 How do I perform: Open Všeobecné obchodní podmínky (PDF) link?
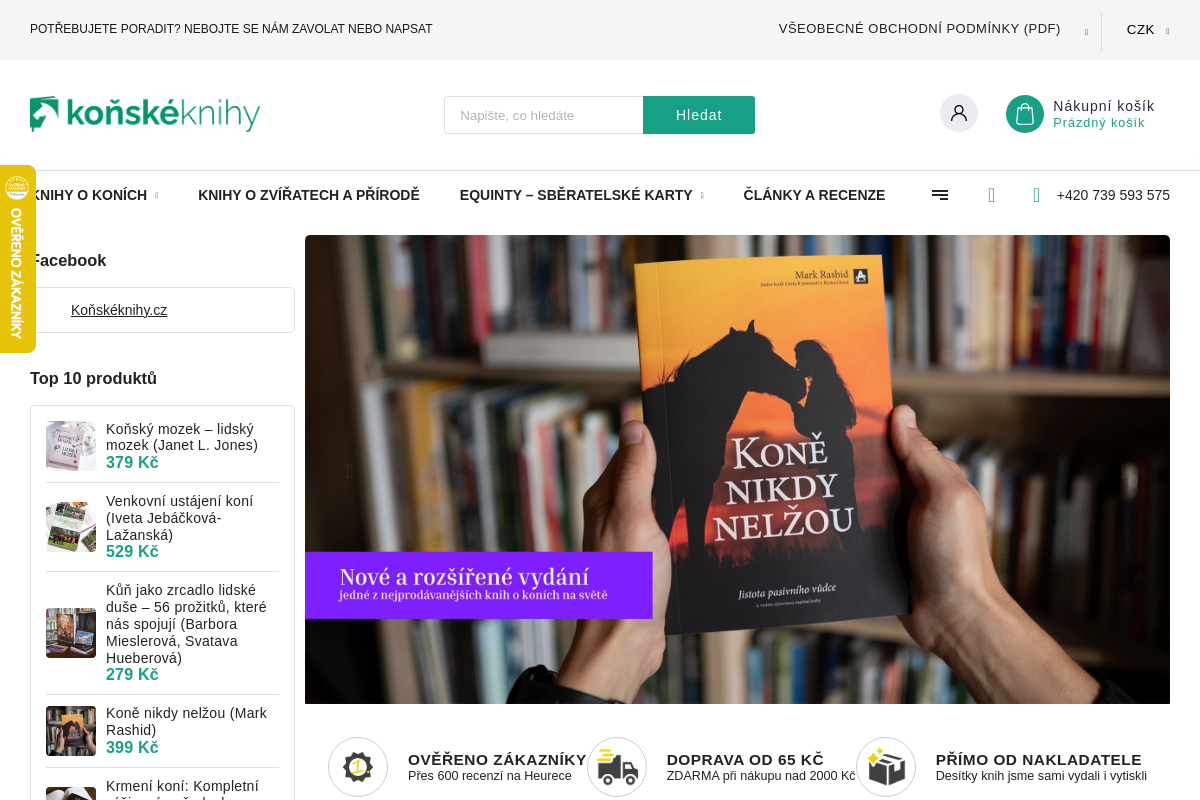[920, 29]
